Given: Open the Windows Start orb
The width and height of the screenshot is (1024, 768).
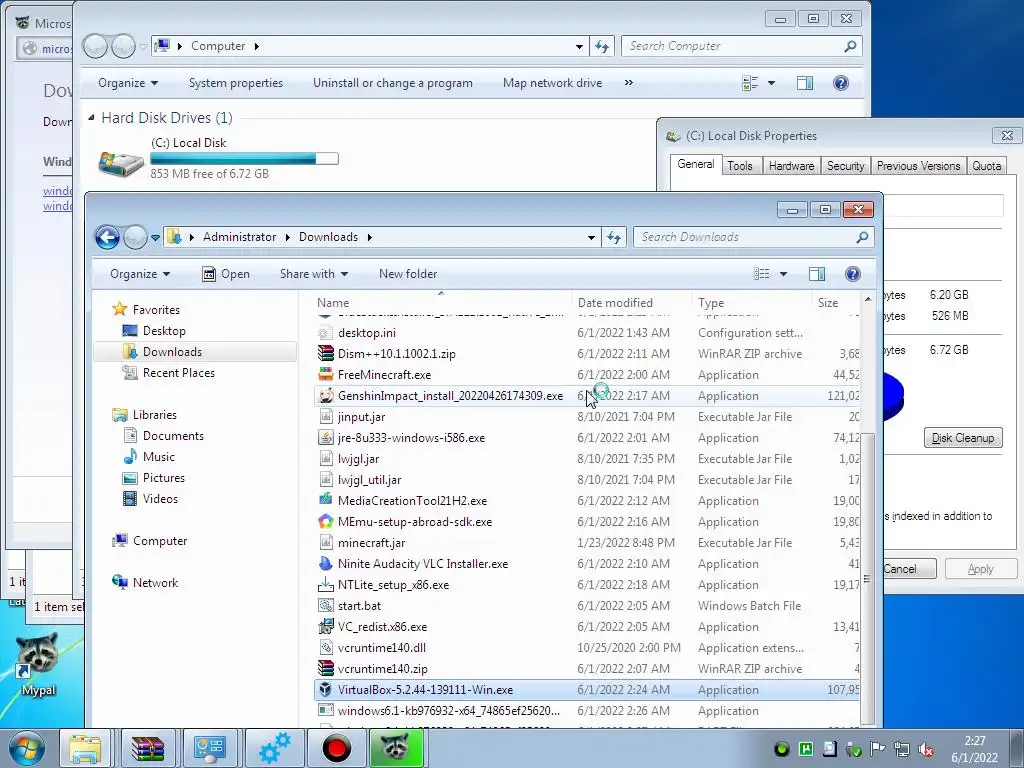Looking at the screenshot, I should [27, 749].
